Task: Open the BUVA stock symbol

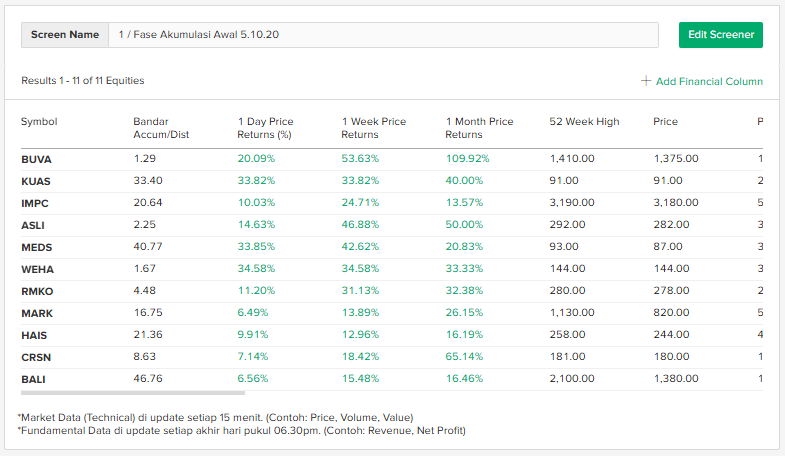Action: coord(36,159)
